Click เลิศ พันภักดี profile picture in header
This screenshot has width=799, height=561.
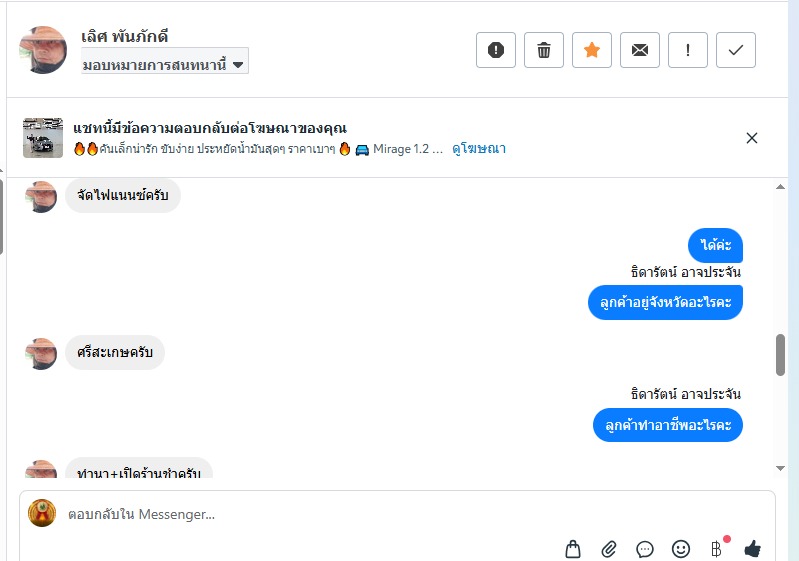(x=43, y=49)
